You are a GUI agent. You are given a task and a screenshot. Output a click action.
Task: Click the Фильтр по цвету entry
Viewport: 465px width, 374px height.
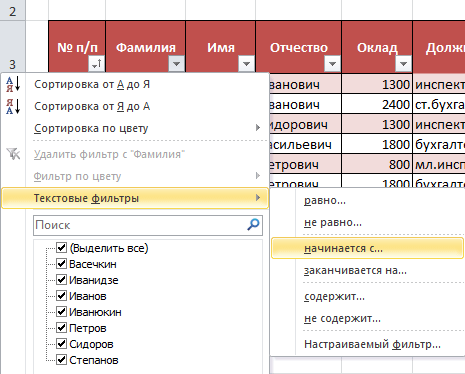coord(135,176)
